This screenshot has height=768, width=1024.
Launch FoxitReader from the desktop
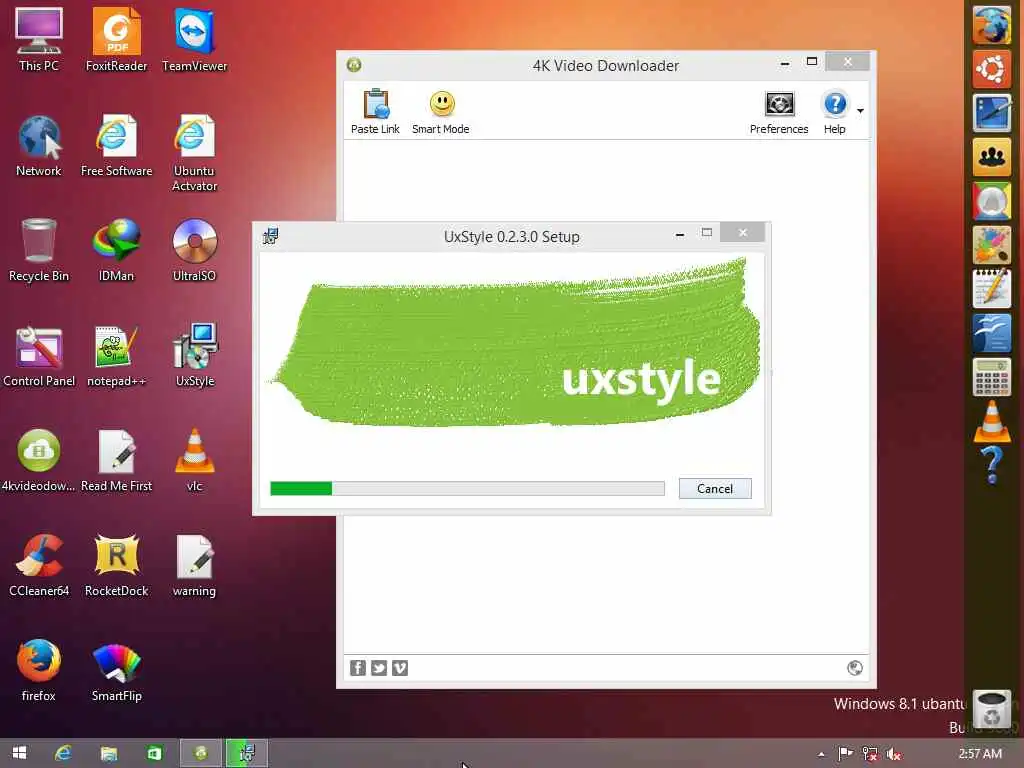click(x=116, y=39)
